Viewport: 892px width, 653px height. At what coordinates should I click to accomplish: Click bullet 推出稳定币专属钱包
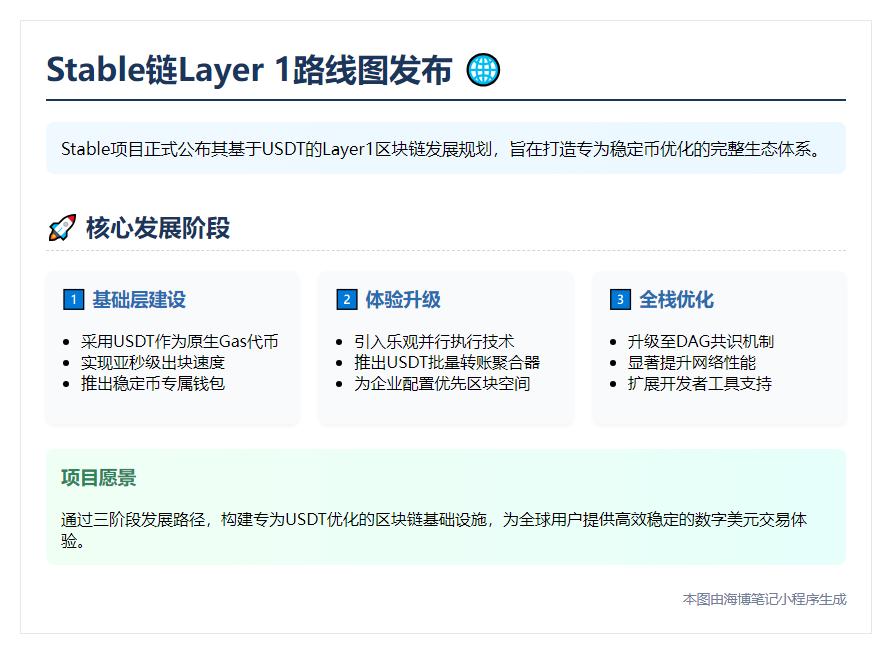tap(153, 383)
